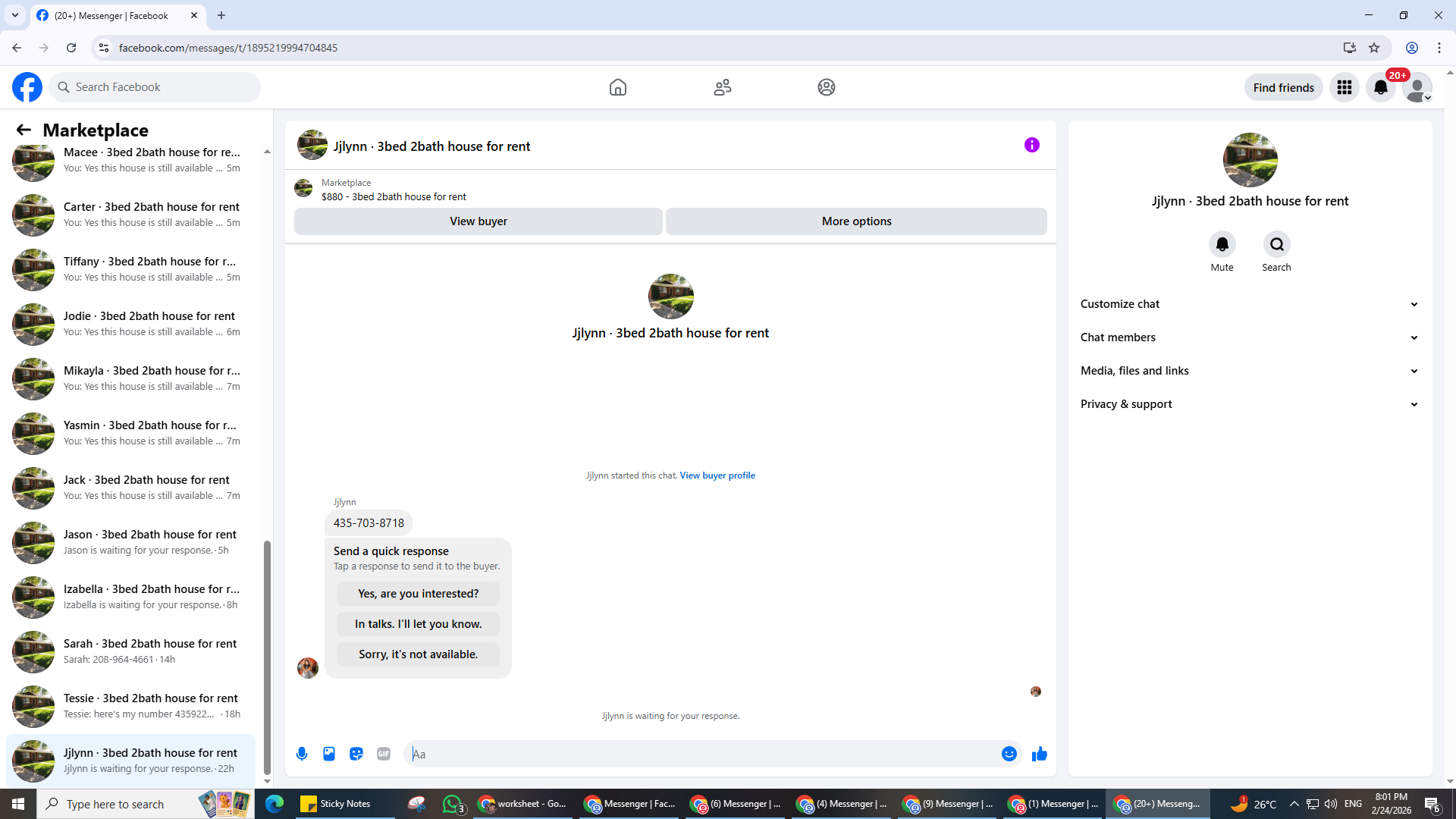1456x819 pixels.
Task: Open View buyer profile link
Action: [717, 475]
